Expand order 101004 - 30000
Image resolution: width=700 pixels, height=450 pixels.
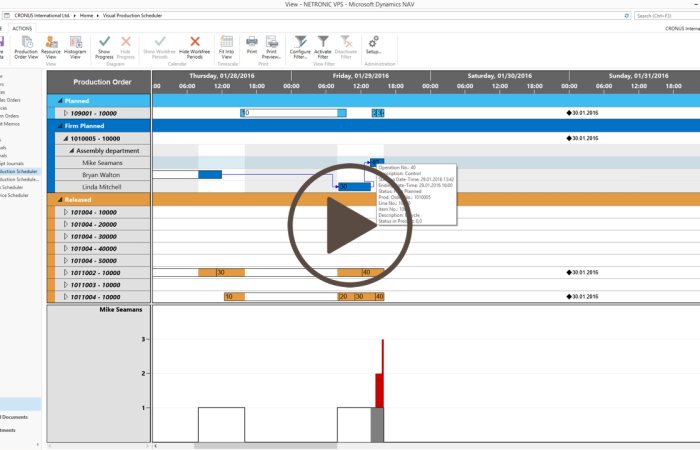click(x=66, y=236)
